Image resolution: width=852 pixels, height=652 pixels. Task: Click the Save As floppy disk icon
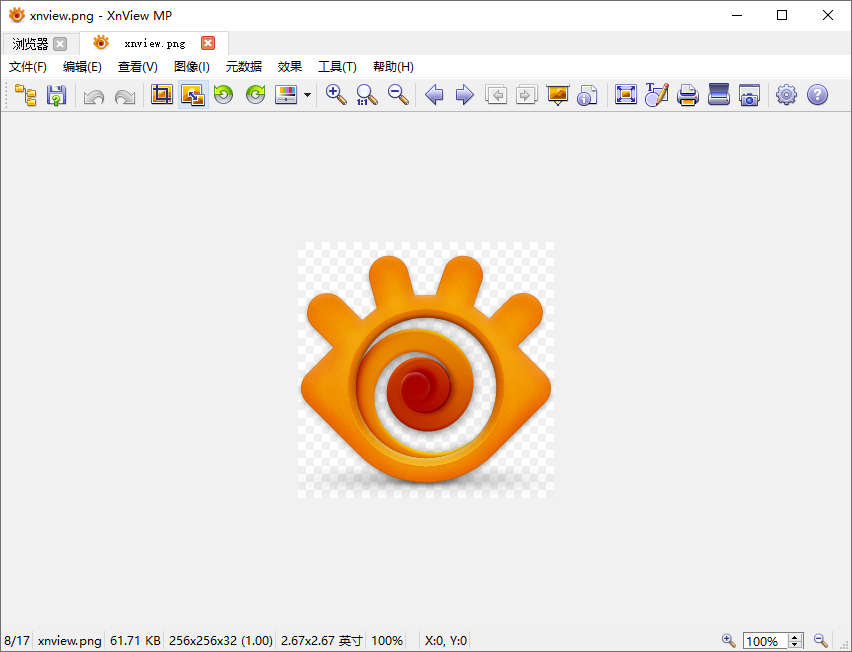pos(57,95)
